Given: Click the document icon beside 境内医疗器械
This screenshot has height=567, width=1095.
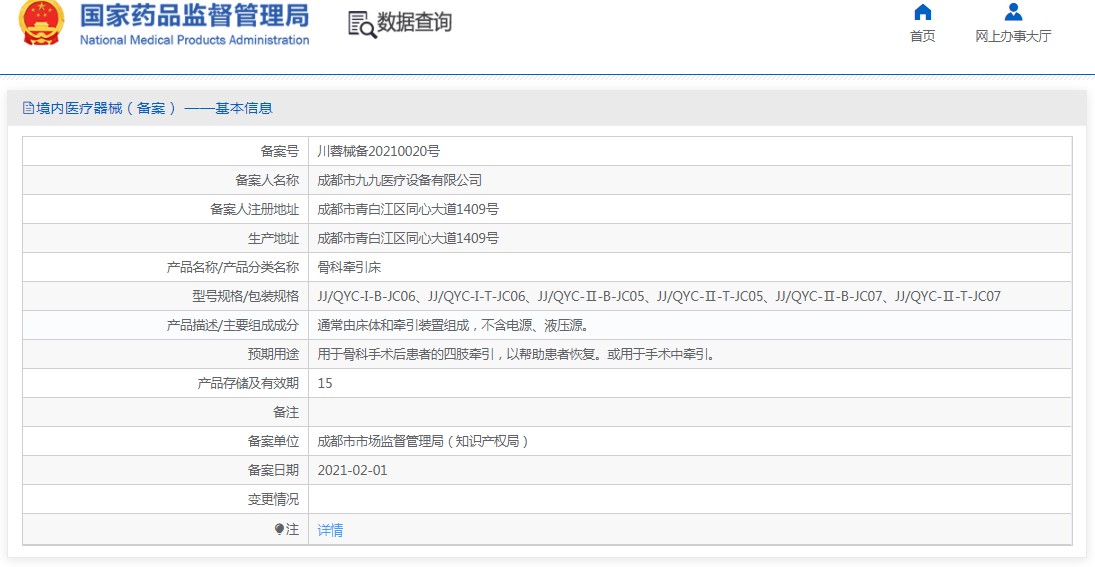Looking at the screenshot, I should point(28,108).
